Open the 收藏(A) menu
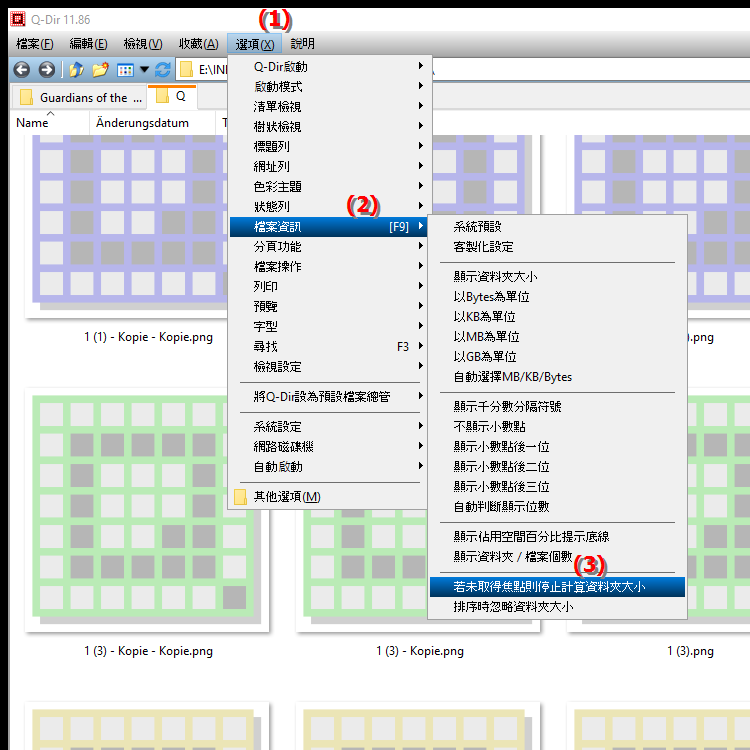Image resolution: width=750 pixels, height=750 pixels. point(199,44)
